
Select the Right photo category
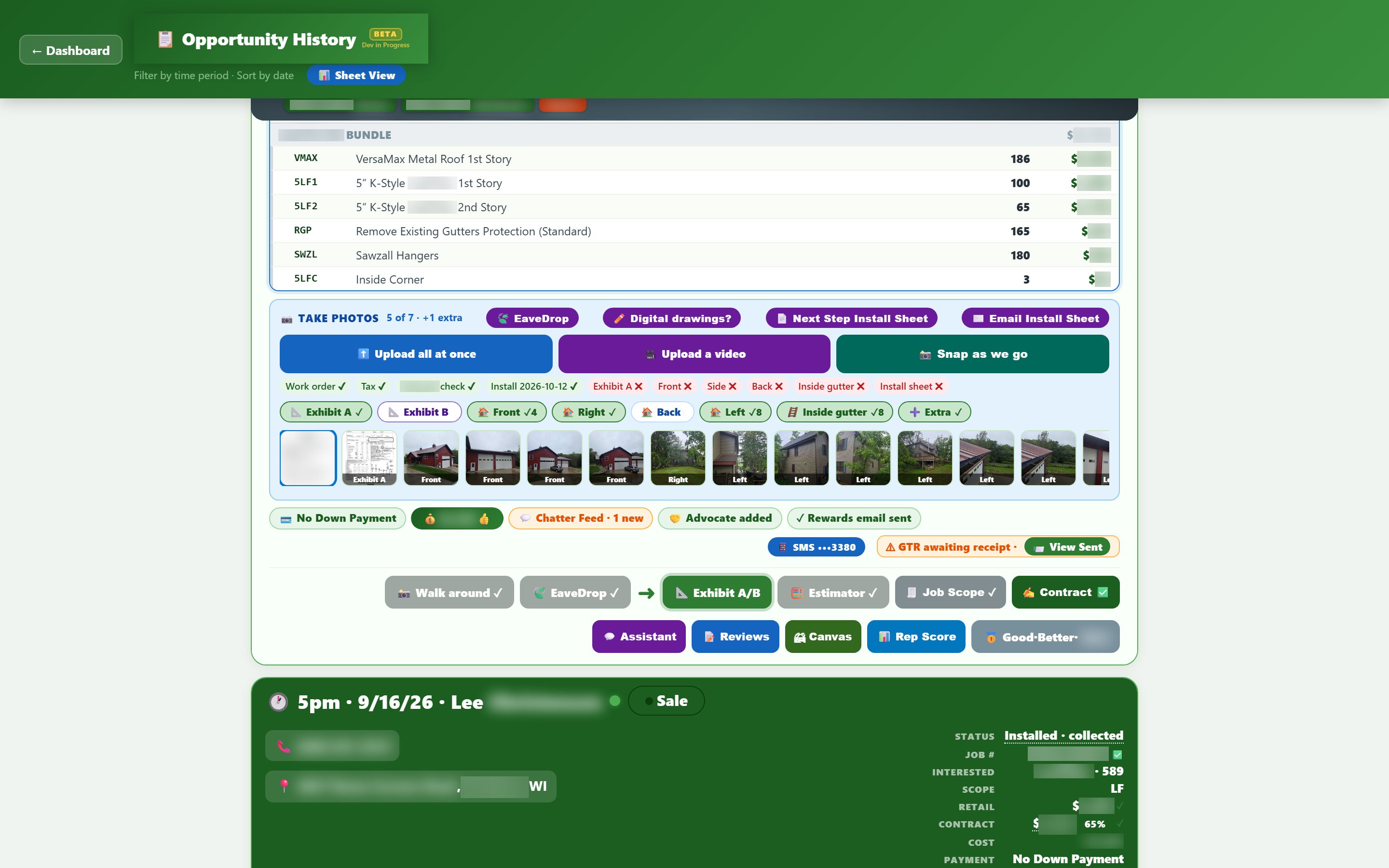click(589, 412)
